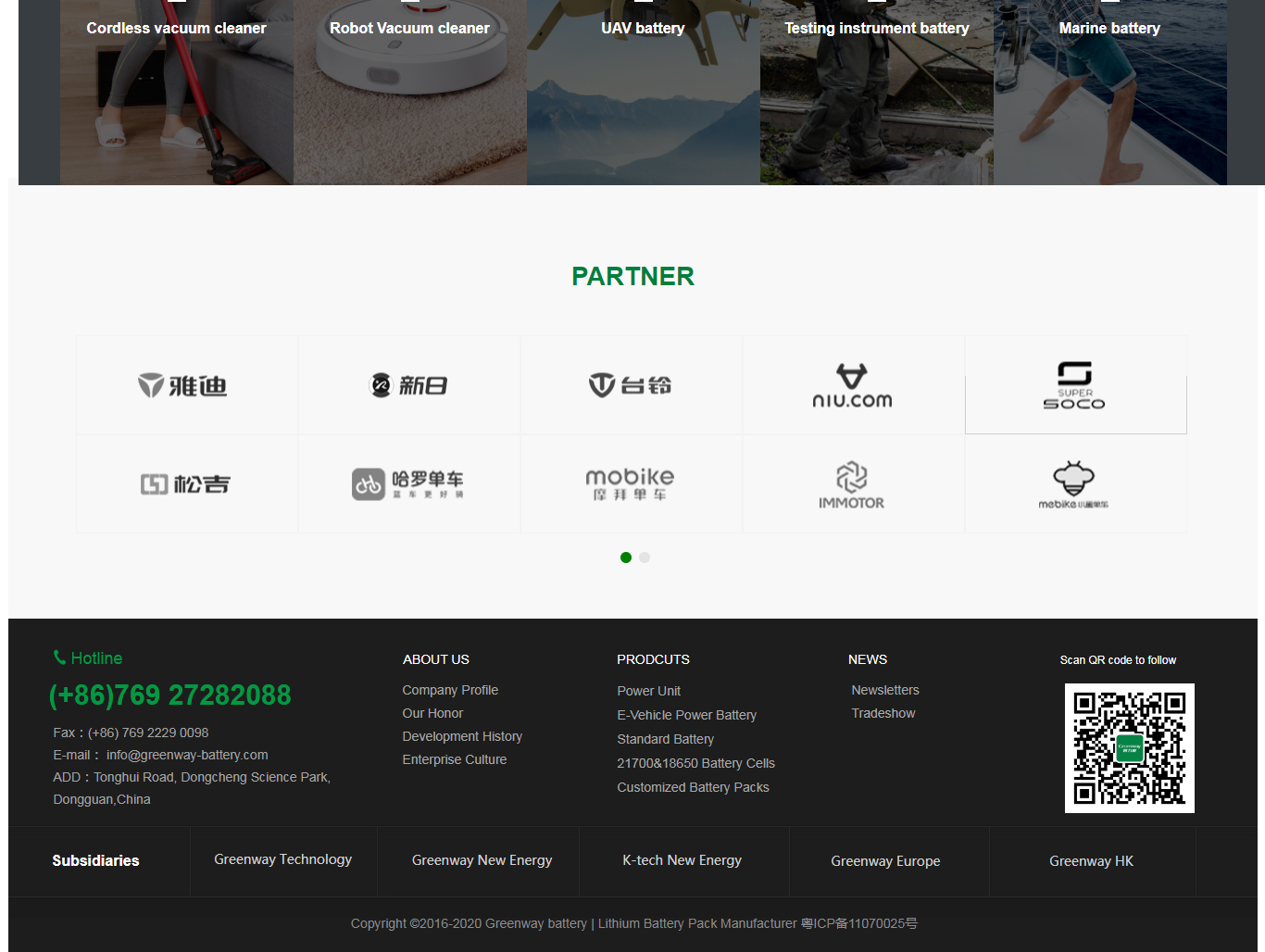Viewport: 1265px width, 952px height.
Task: Open the niu.com partner logo
Action: [853, 385]
